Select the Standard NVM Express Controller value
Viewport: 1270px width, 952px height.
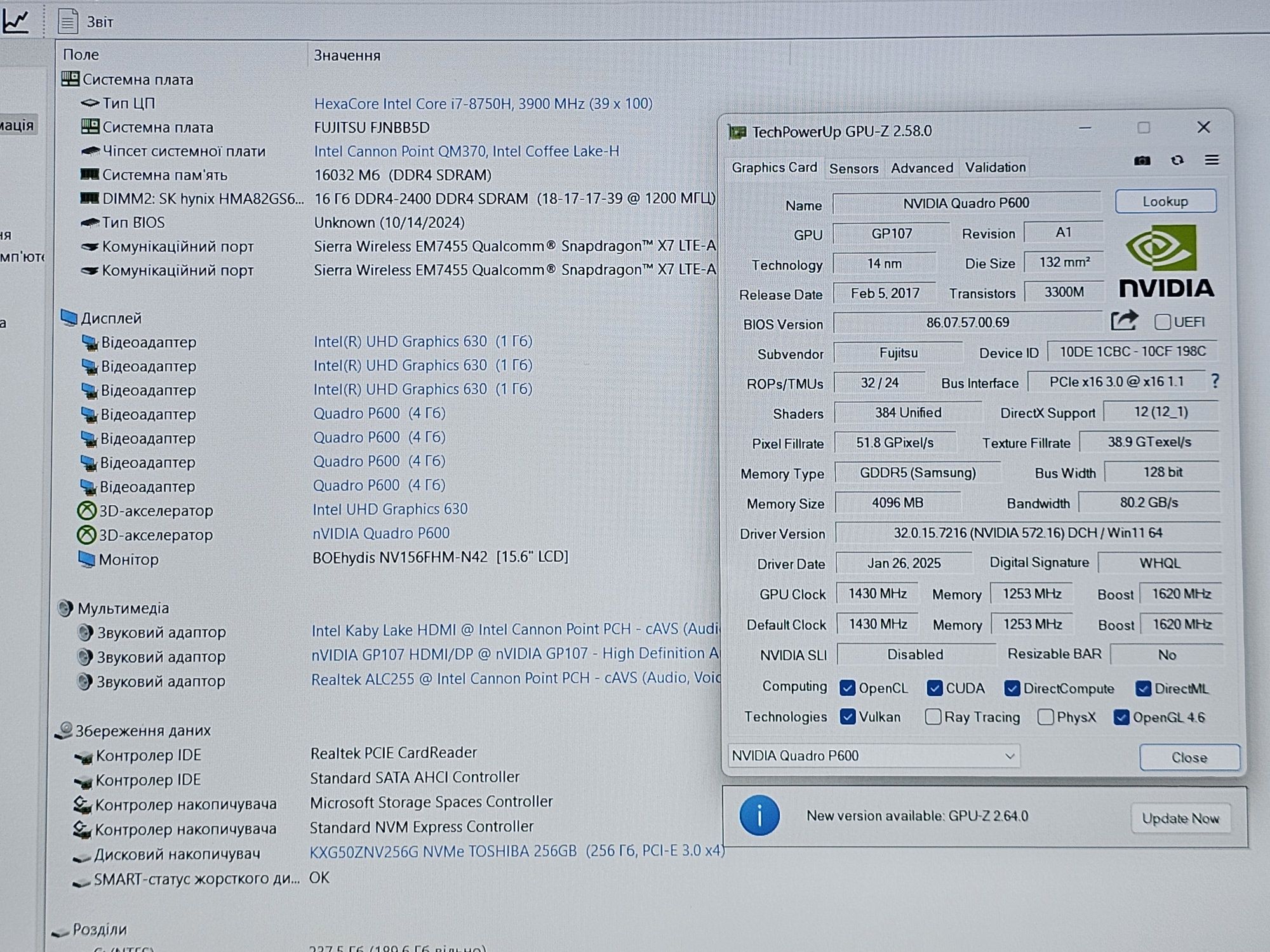(x=422, y=827)
